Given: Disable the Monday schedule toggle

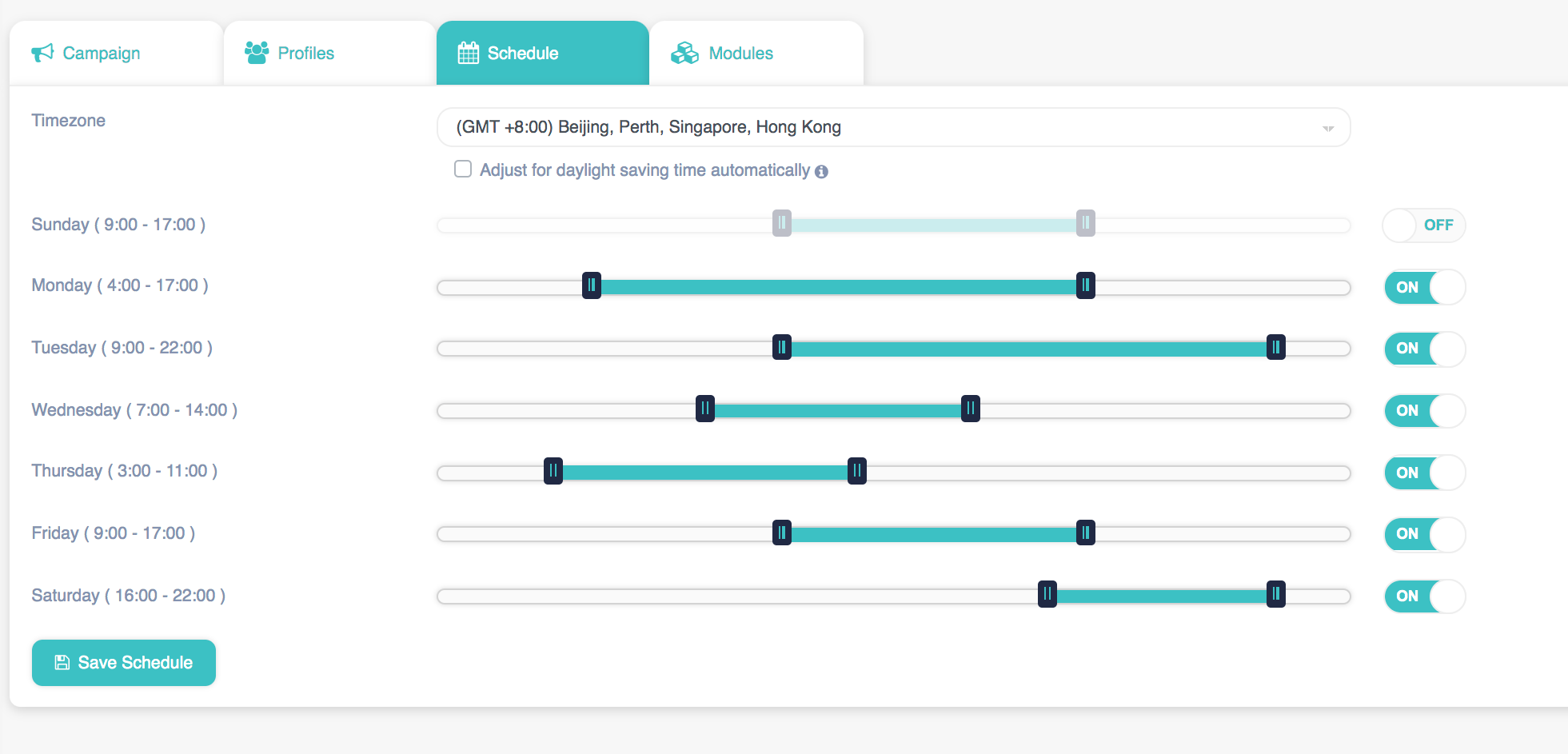Looking at the screenshot, I should pyautogui.click(x=1423, y=288).
